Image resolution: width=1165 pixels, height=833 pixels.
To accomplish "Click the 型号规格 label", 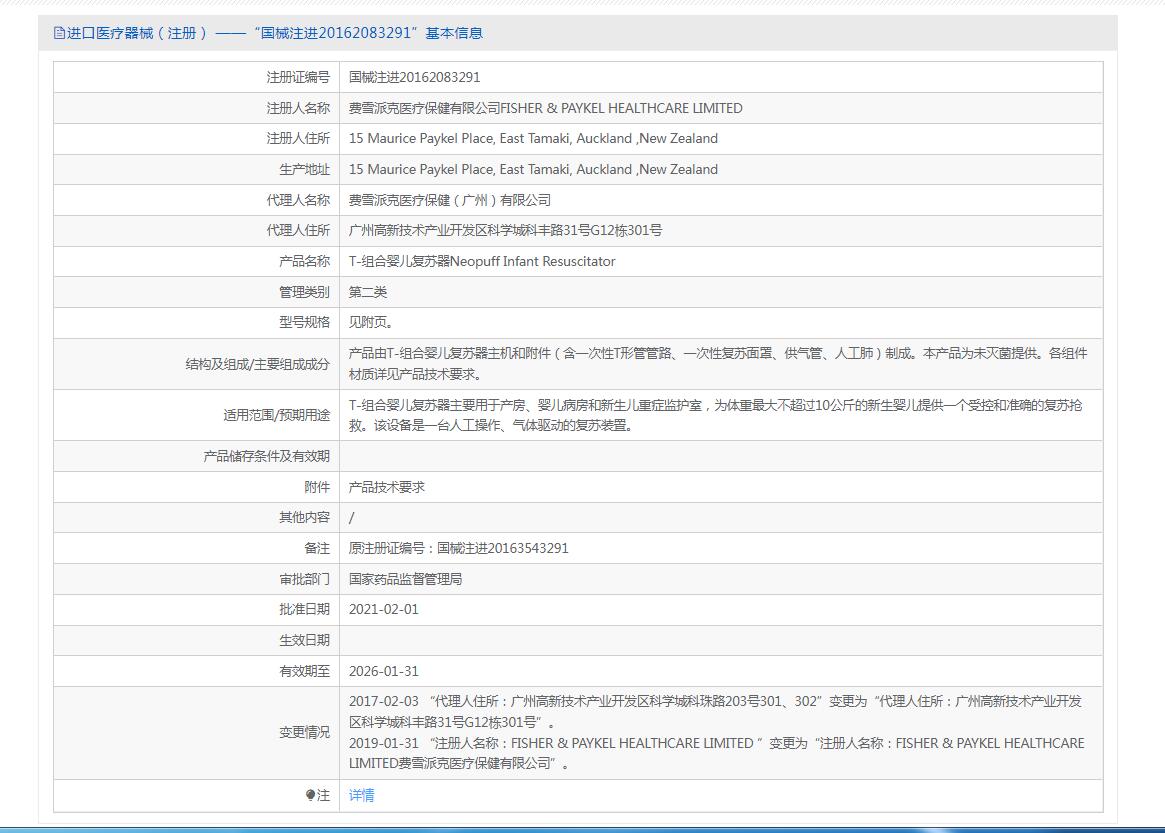I will [304, 322].
